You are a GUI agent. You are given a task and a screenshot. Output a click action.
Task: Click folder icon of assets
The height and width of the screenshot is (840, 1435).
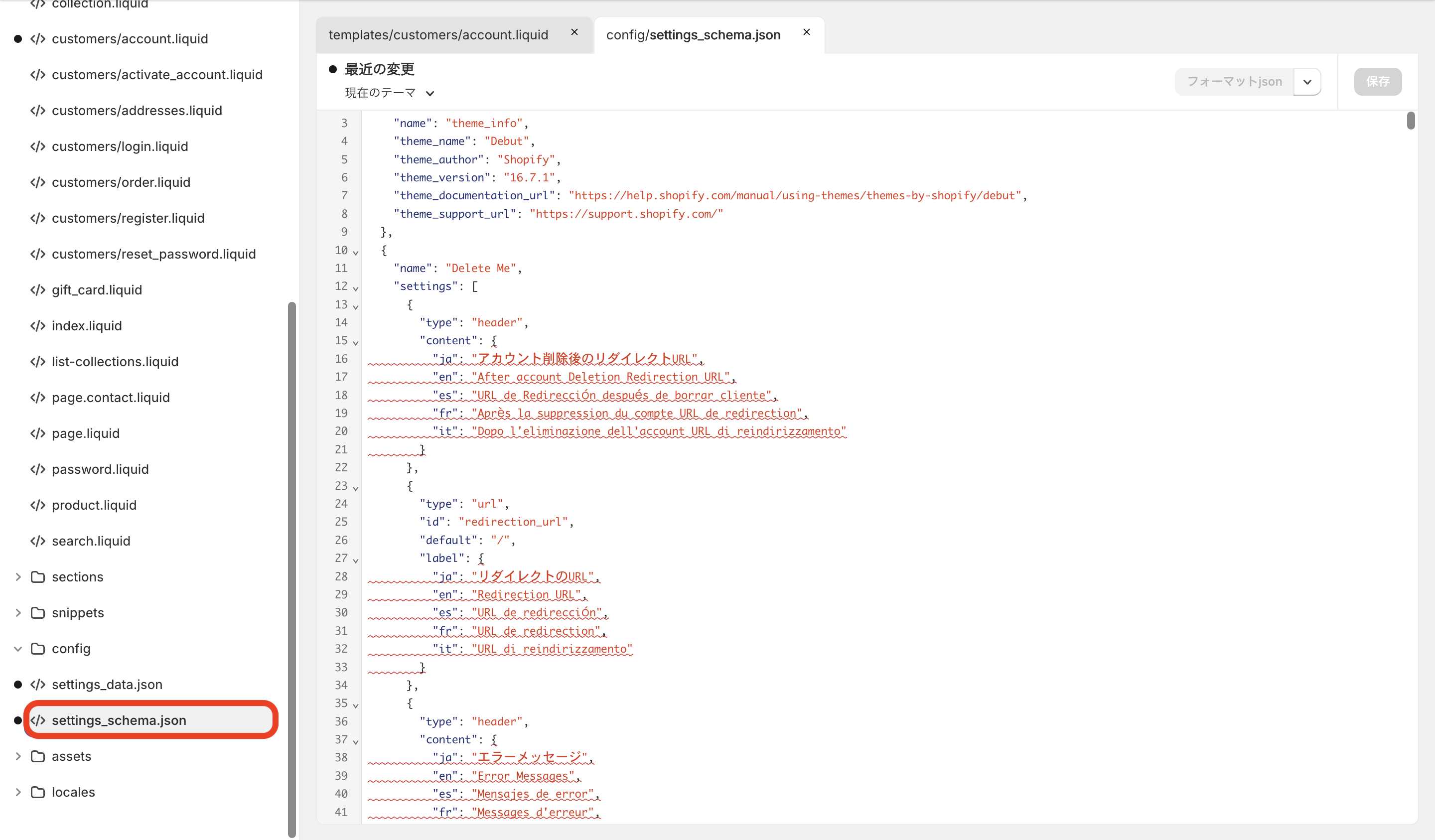(x=37, y=756)
